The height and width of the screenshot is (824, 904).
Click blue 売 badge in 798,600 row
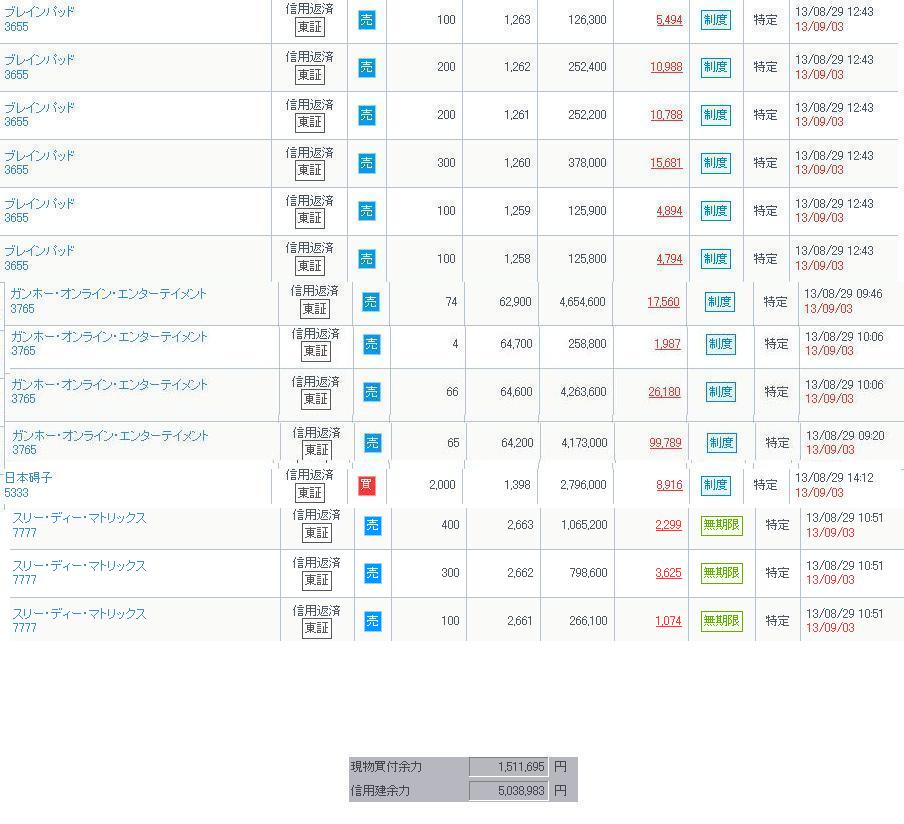pyautogui.click(x=372, y=573)
